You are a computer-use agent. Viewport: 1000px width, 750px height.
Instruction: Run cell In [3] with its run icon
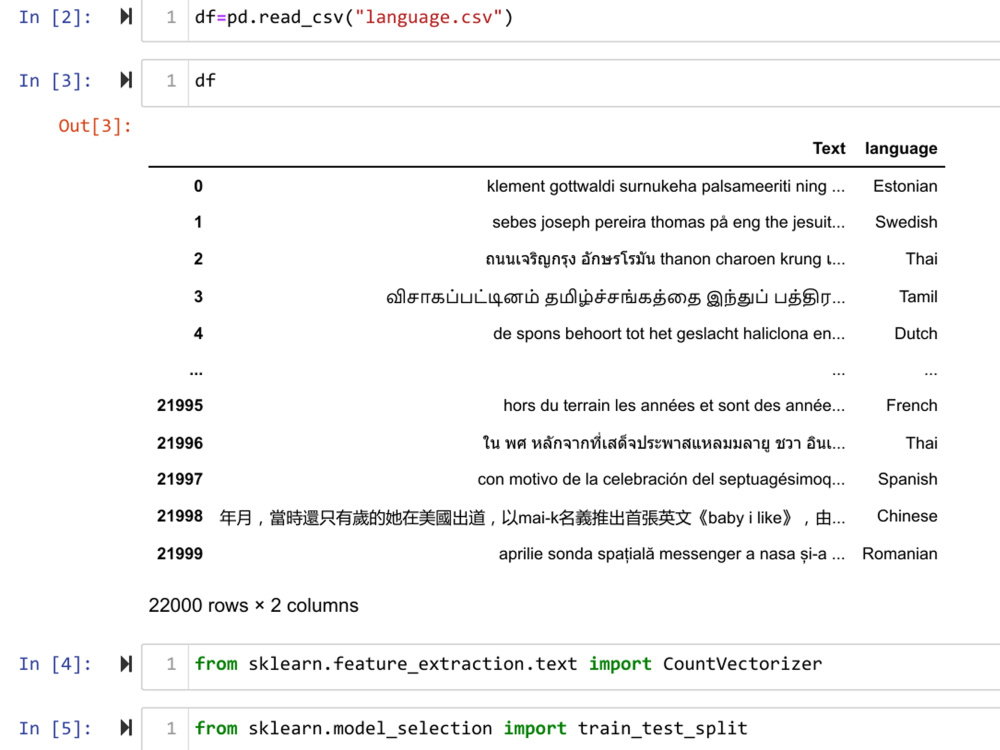pyautogui.click(x=126, y=80)
